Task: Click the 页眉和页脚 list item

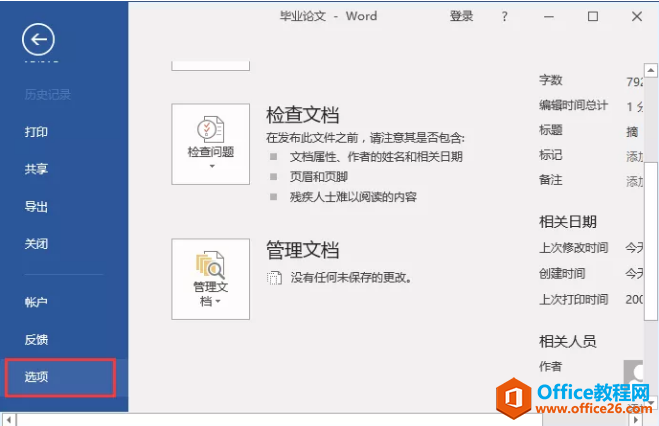Action: [319, 177]
